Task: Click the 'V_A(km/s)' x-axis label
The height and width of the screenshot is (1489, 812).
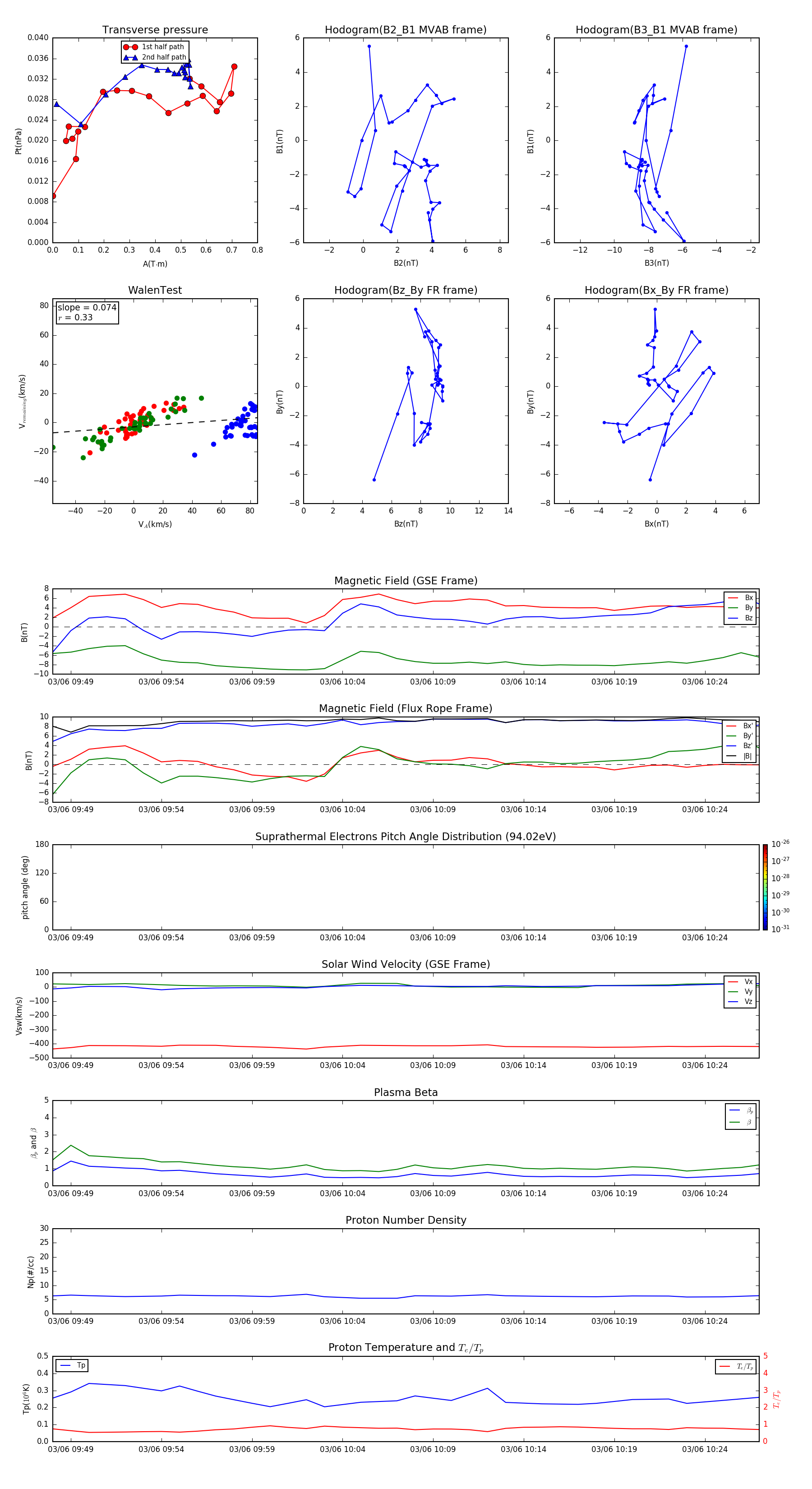Action: point(155,525)
